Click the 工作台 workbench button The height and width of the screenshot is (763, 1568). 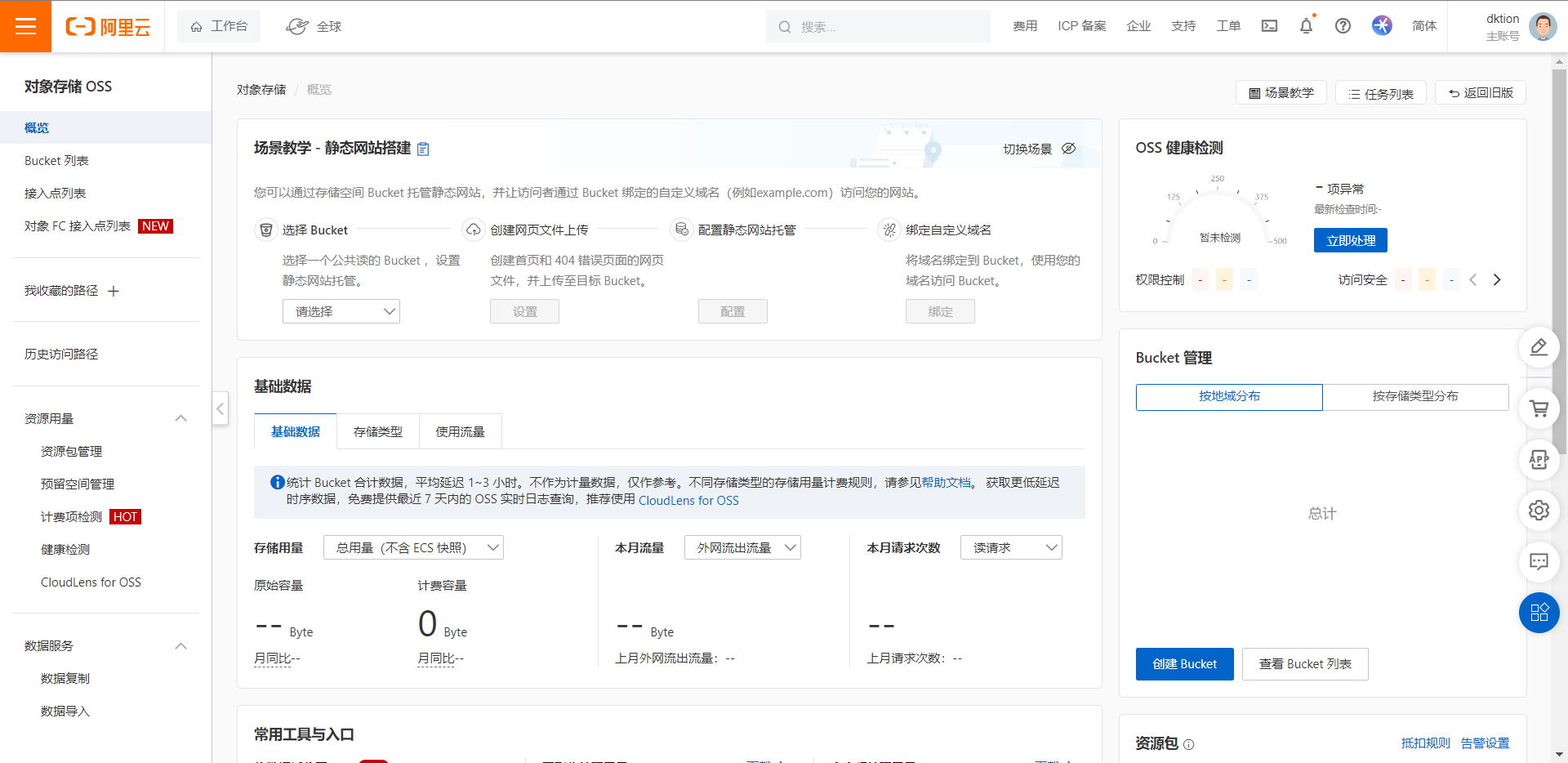click(x=219, y=26)
